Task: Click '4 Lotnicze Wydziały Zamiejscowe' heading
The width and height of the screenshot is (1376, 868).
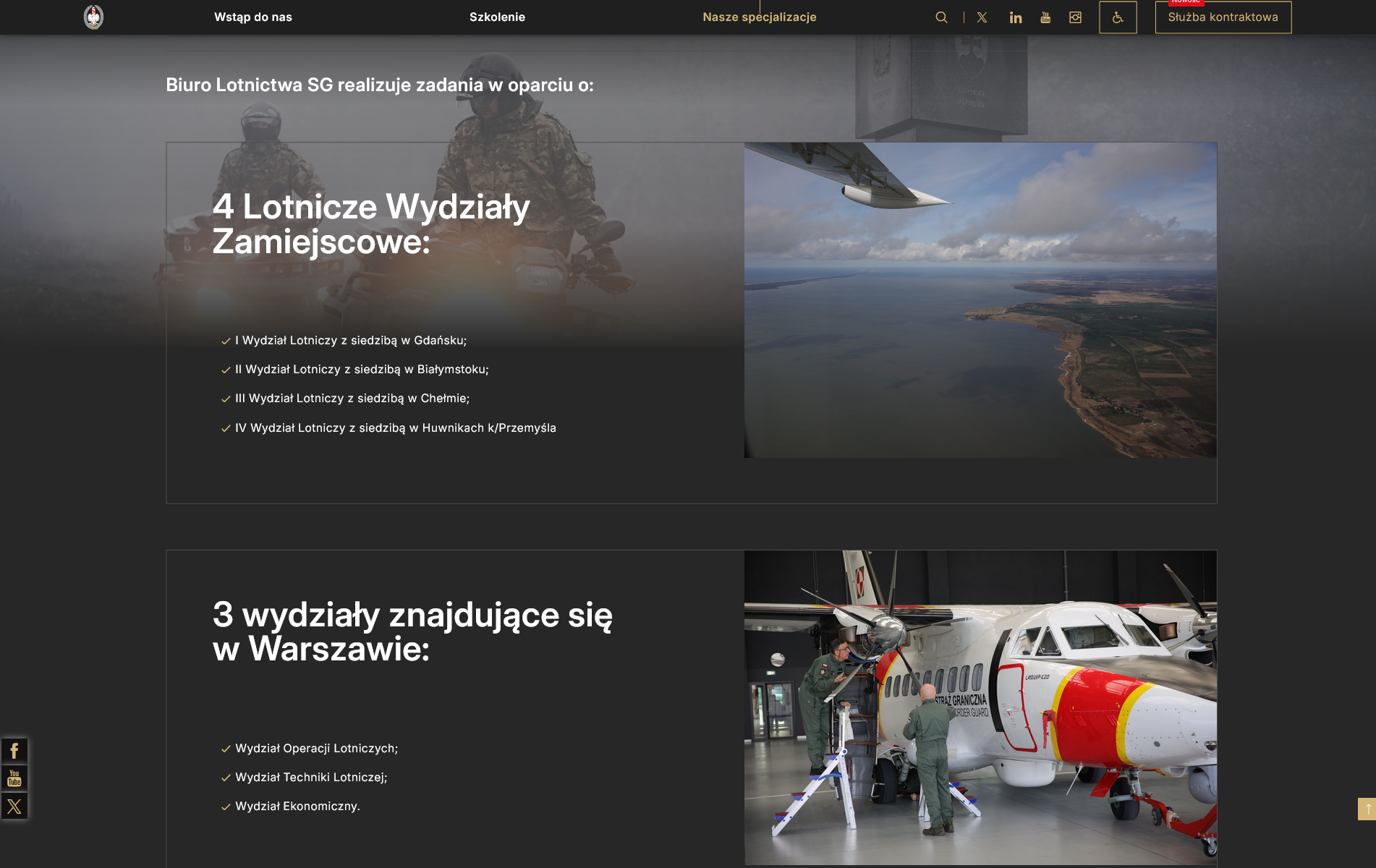Action: point(371,224)
